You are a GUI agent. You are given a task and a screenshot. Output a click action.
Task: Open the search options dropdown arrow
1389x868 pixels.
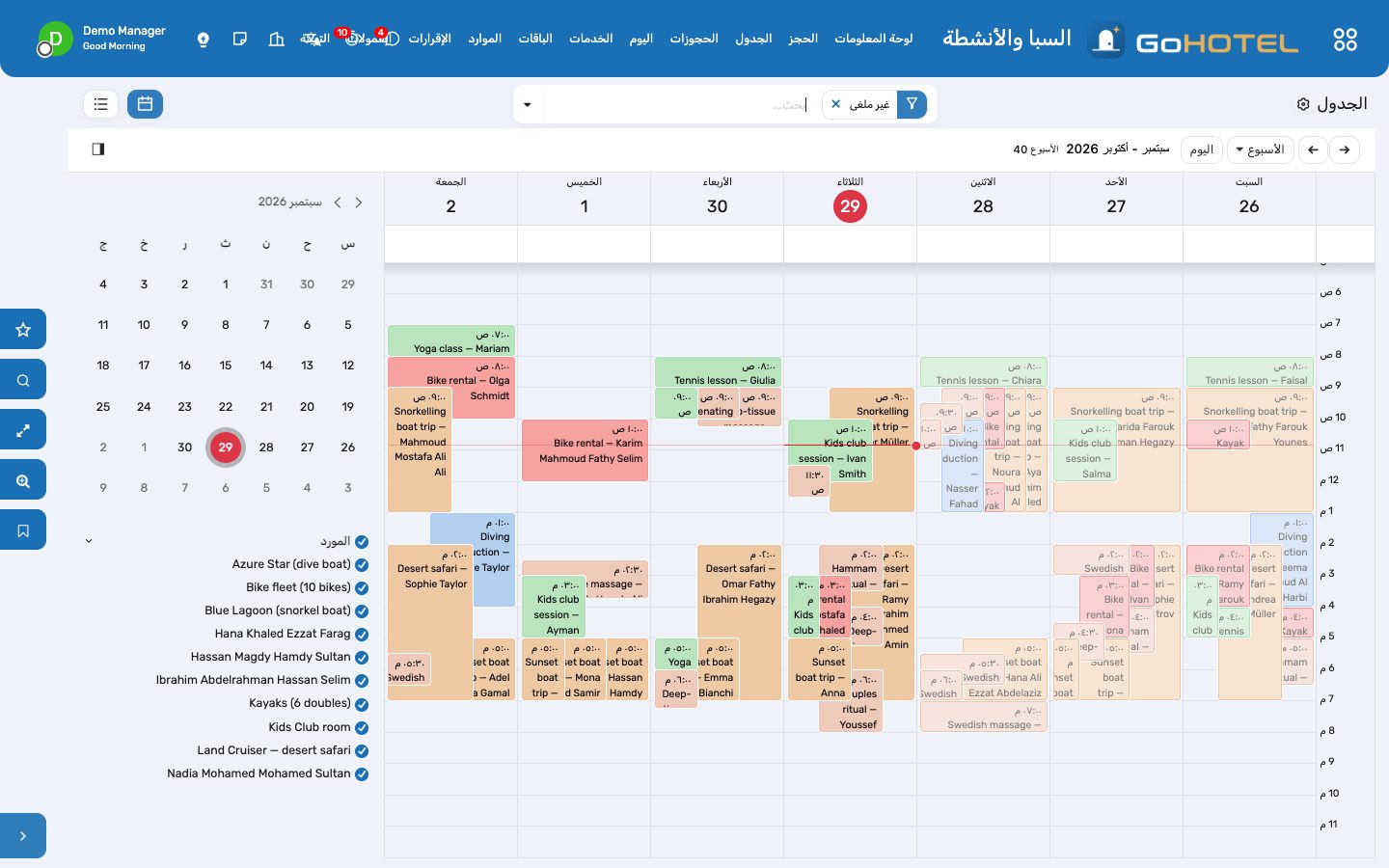coord(528,104)
